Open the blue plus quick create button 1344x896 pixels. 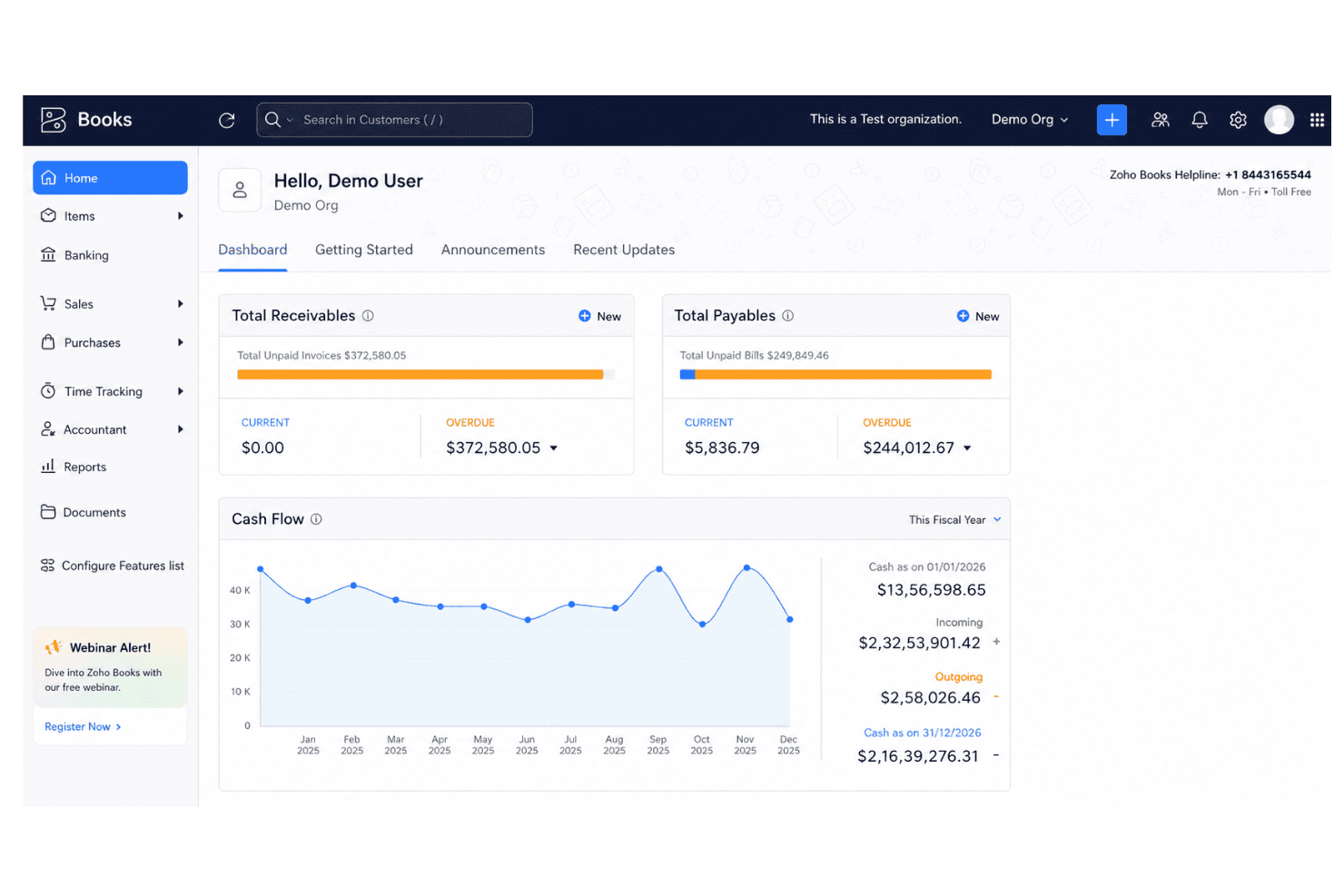coord(1112,120)
